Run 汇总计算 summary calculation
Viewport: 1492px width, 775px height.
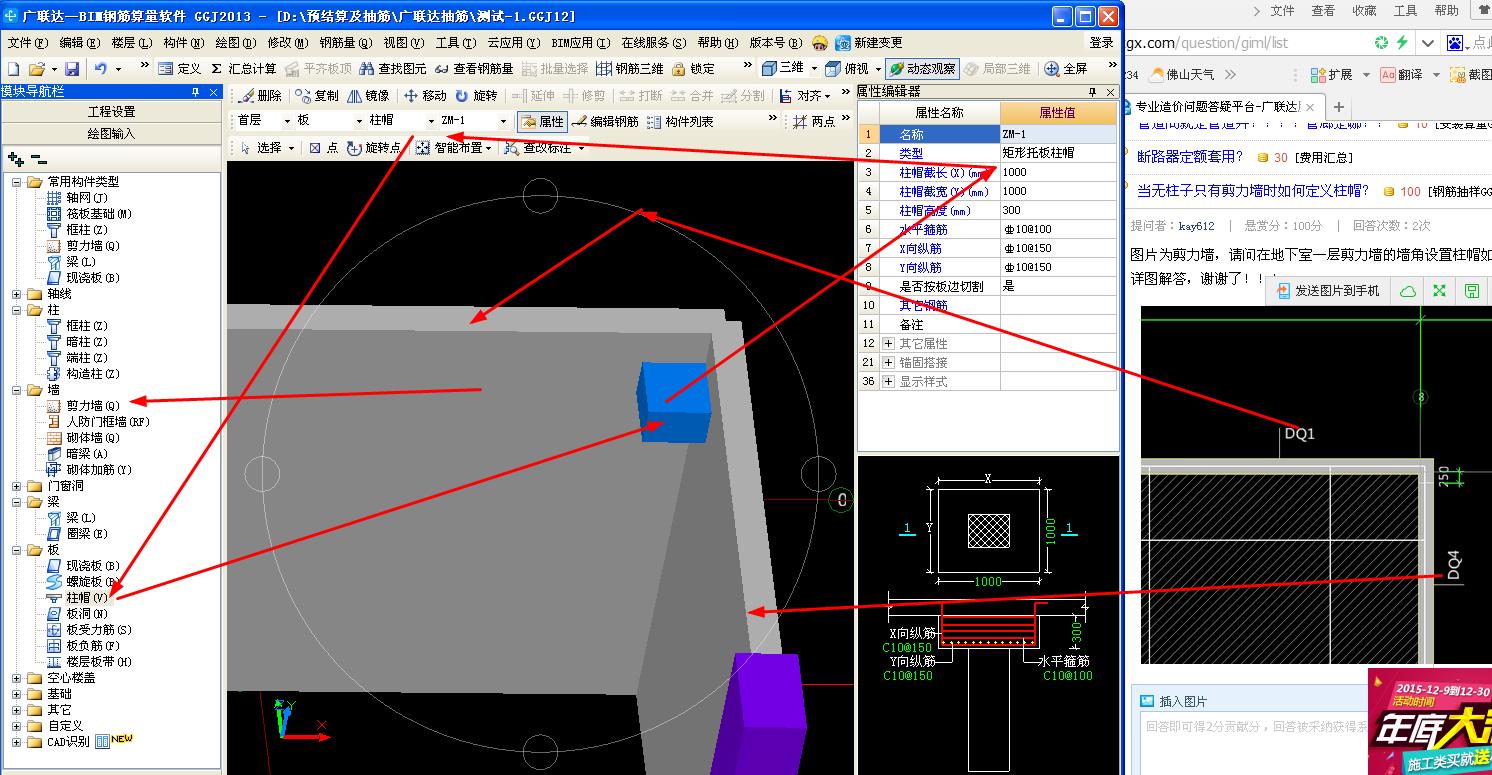click(x=243, y=69)
